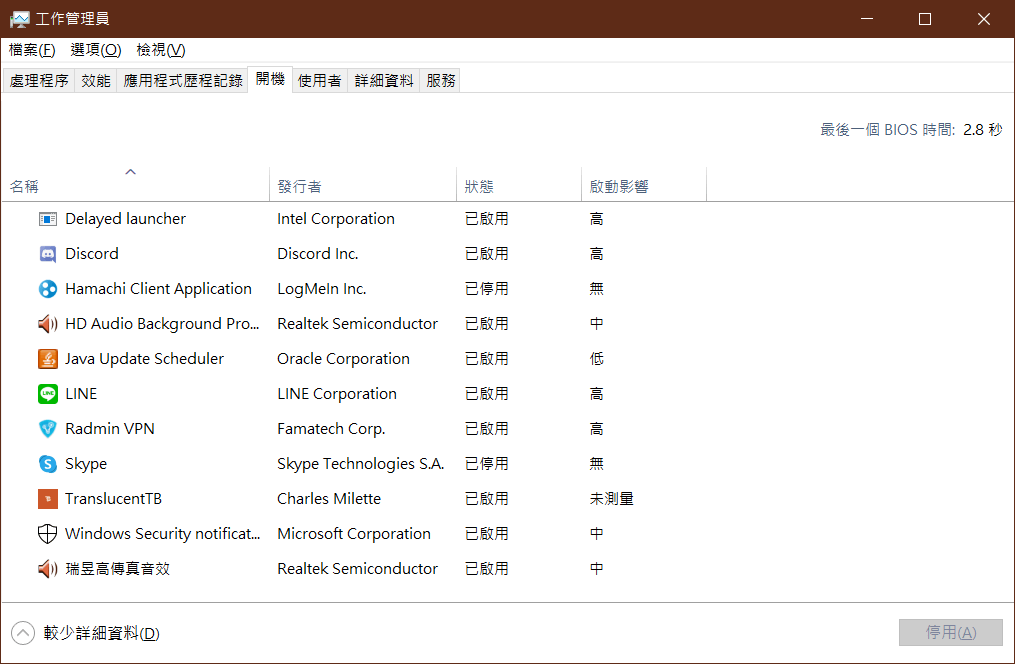Click the 停用(A) button
1015x664 pixels.
pyautogui.click(x=950, y=632)
